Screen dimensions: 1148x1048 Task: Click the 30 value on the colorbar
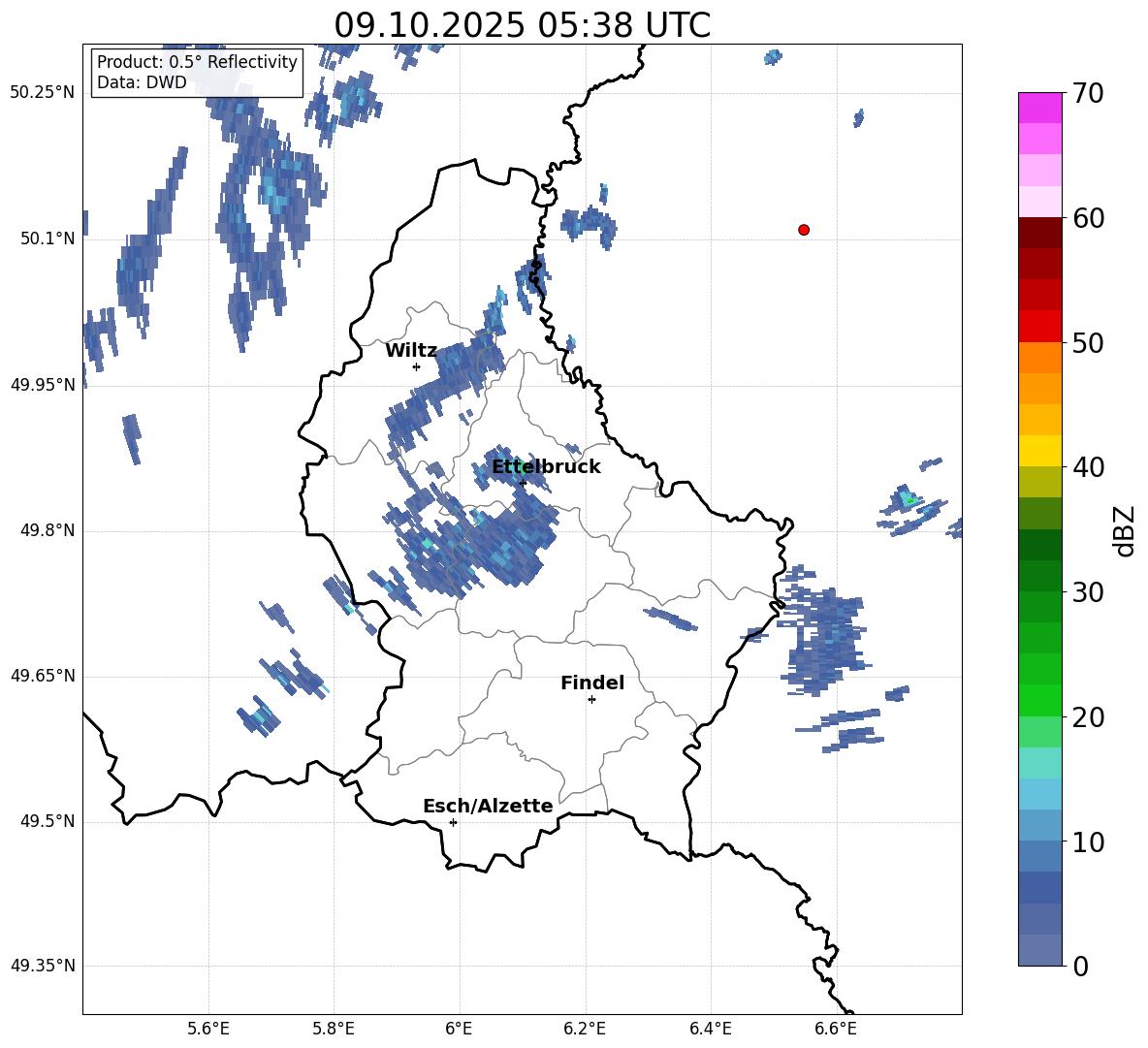[1088, 592]
